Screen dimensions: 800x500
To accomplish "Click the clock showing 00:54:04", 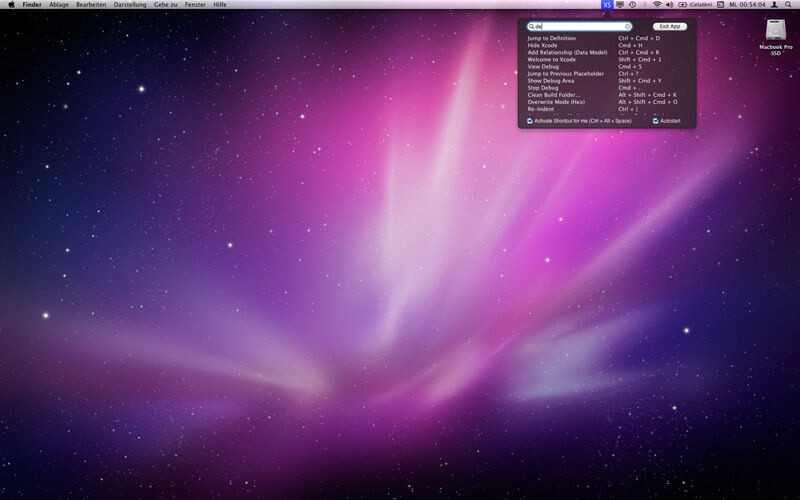I will pyautogui.click(x=747, y=5).
